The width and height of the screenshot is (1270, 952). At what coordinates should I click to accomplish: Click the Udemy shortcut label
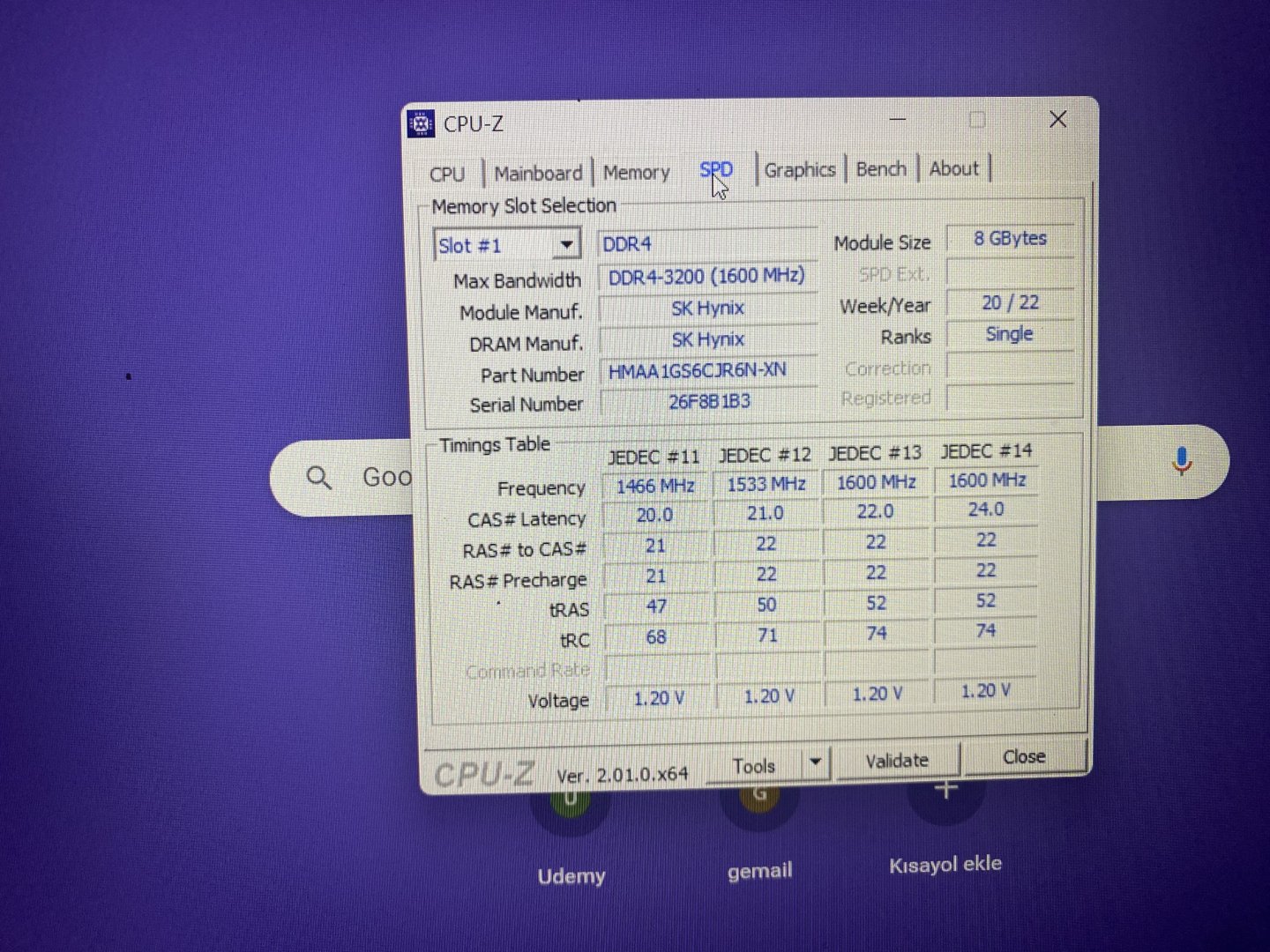coord(571,876)
